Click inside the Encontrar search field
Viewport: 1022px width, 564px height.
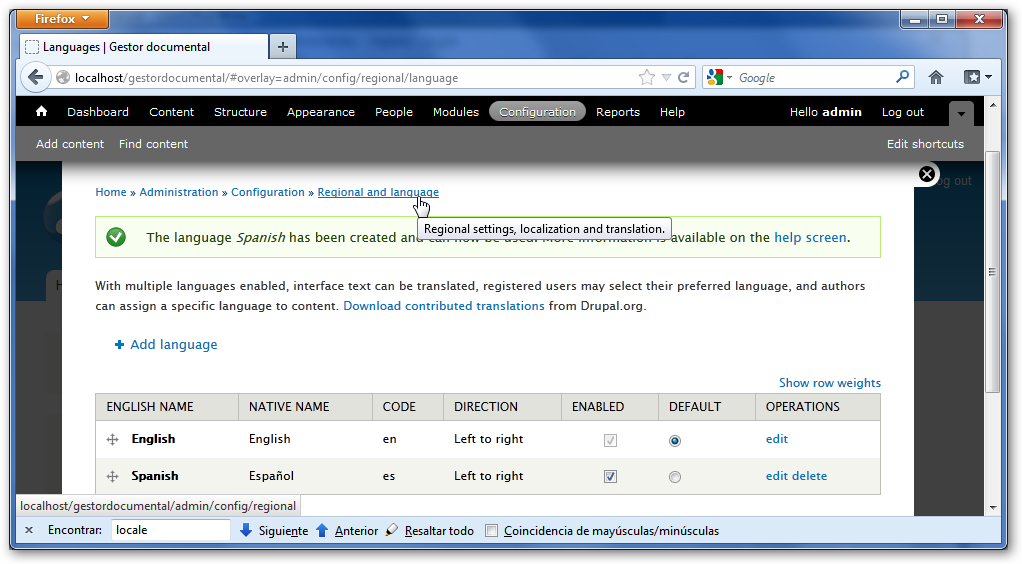170,530
